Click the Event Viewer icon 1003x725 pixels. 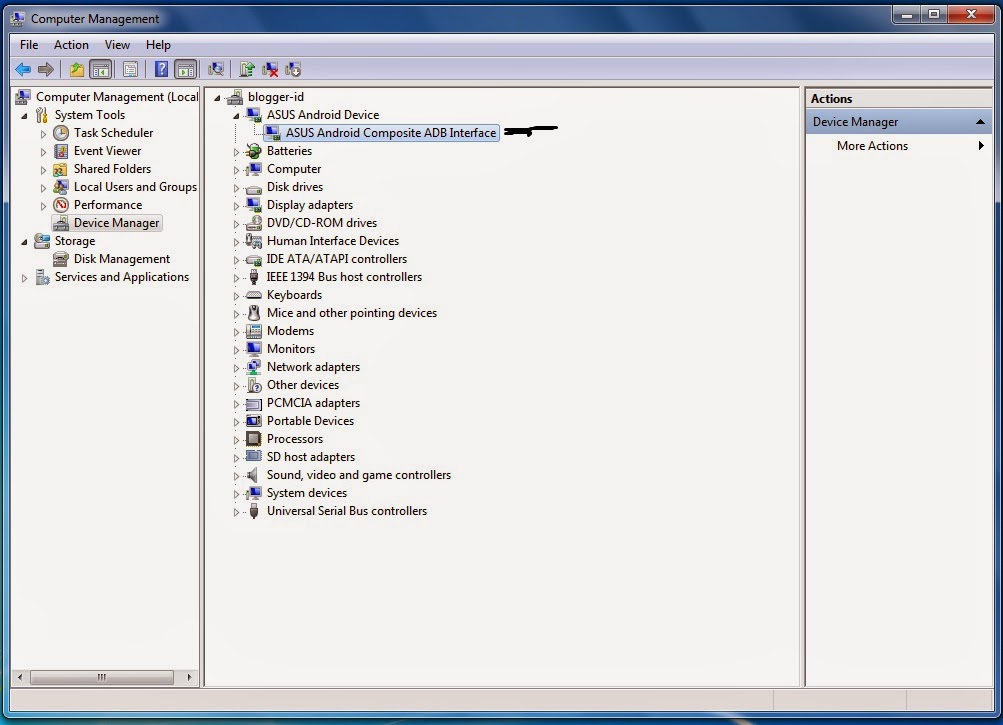click(61, 150)
